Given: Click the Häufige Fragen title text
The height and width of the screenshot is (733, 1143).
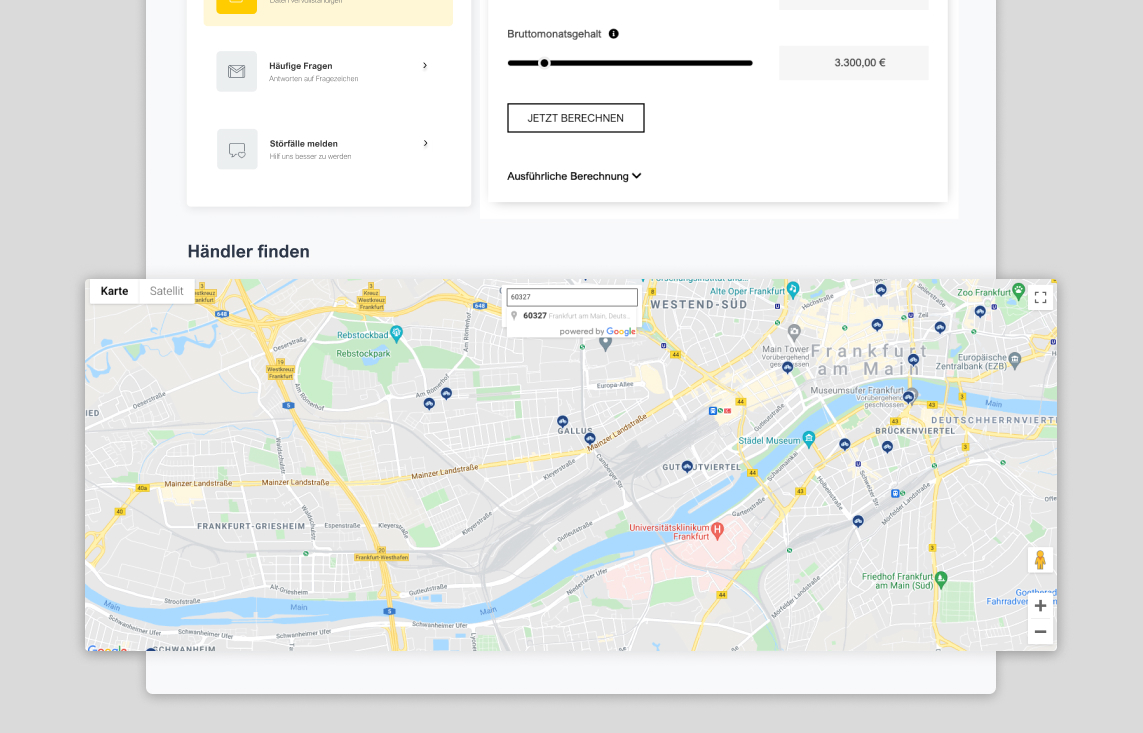Looking at the screenshot, I should tap(300, 66).
